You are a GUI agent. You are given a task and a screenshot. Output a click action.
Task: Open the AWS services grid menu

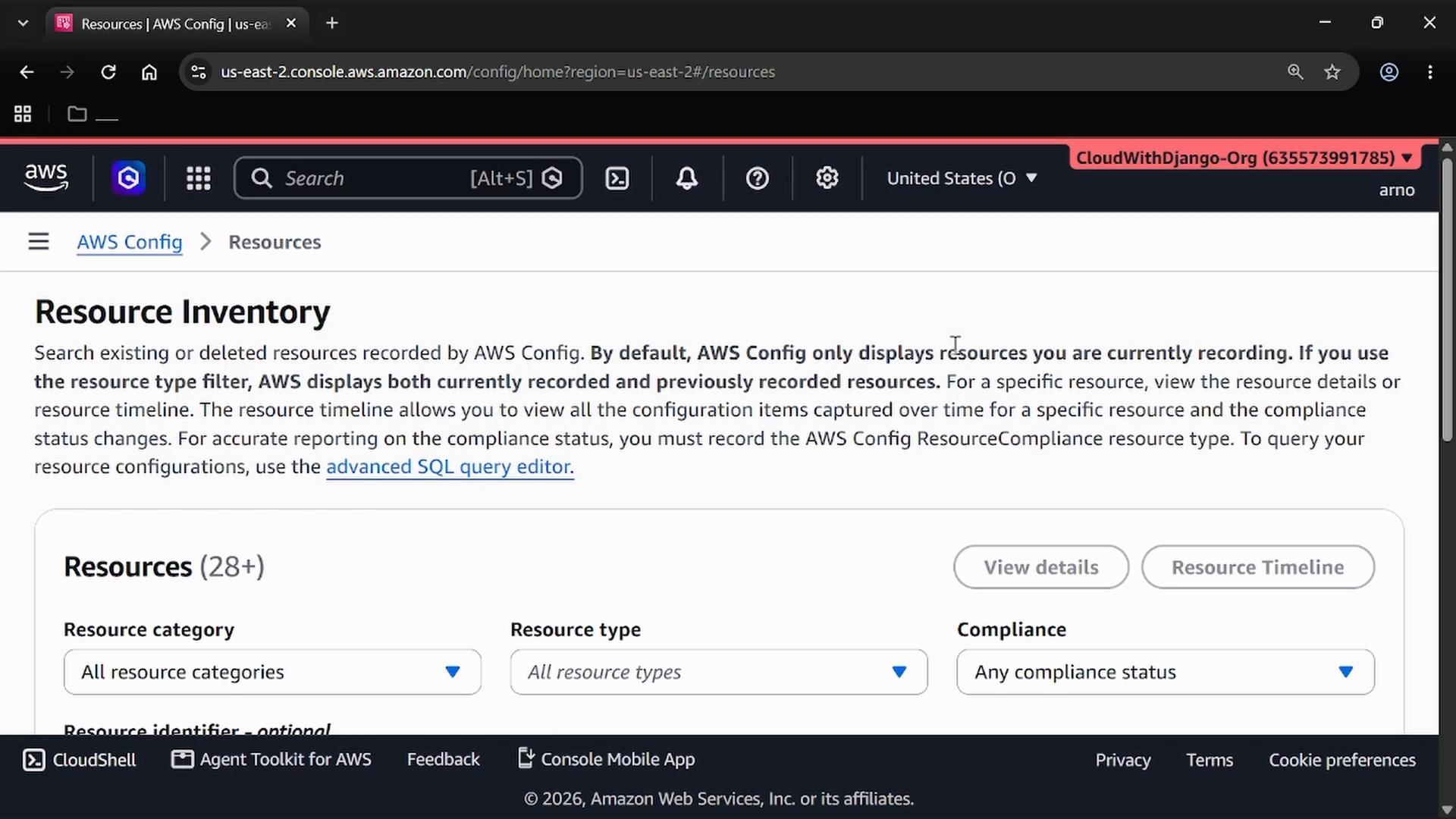(199, 178)
